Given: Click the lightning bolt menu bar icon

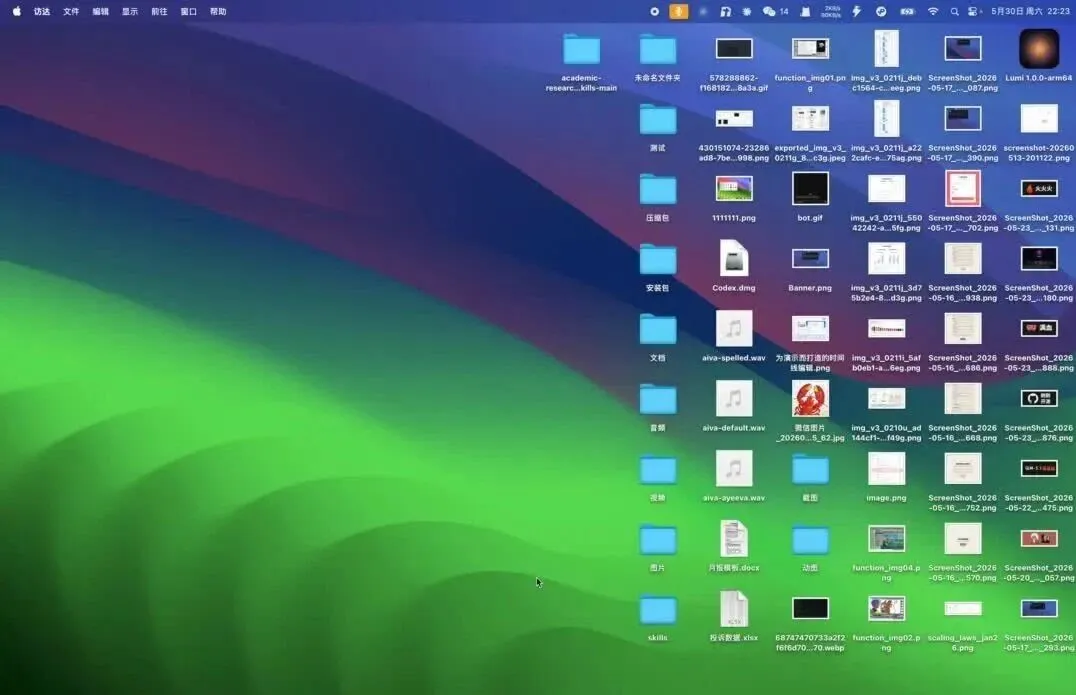Looking at the screenshot, I should point(857,12).
